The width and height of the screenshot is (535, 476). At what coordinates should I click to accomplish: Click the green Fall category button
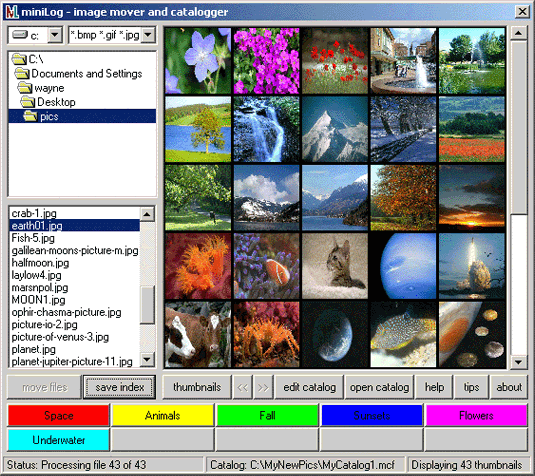(x=268, y=416)
